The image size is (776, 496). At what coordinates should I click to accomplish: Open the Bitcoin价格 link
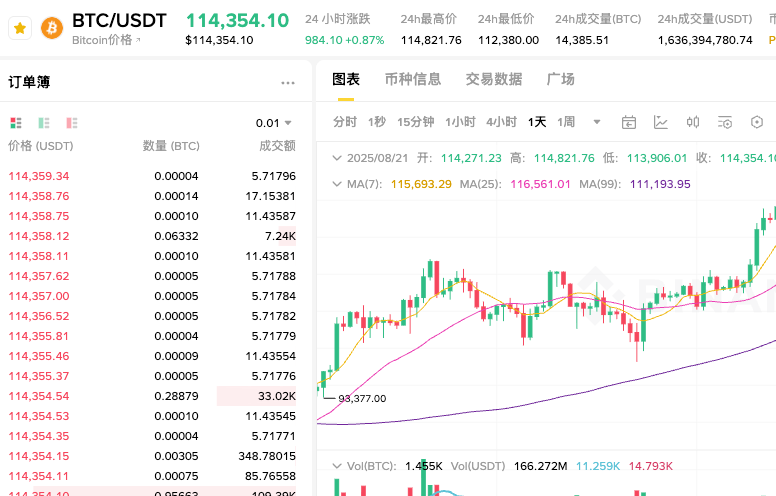point(107,40)
